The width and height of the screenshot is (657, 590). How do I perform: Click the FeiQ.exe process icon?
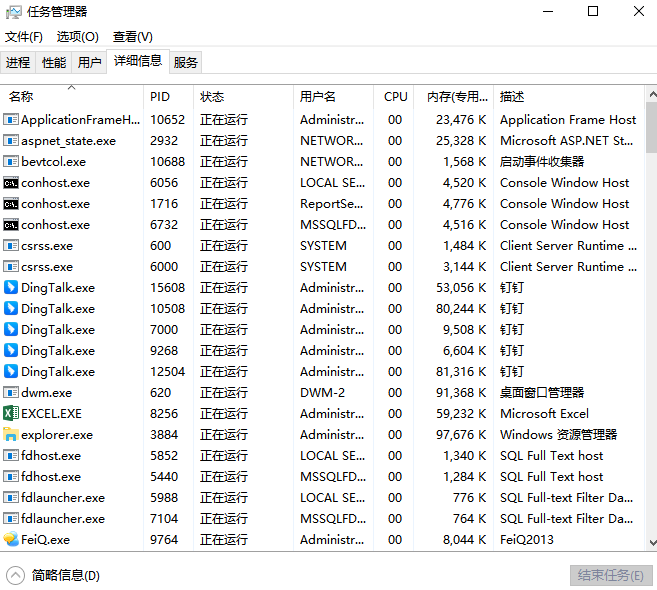pos(11,539)
